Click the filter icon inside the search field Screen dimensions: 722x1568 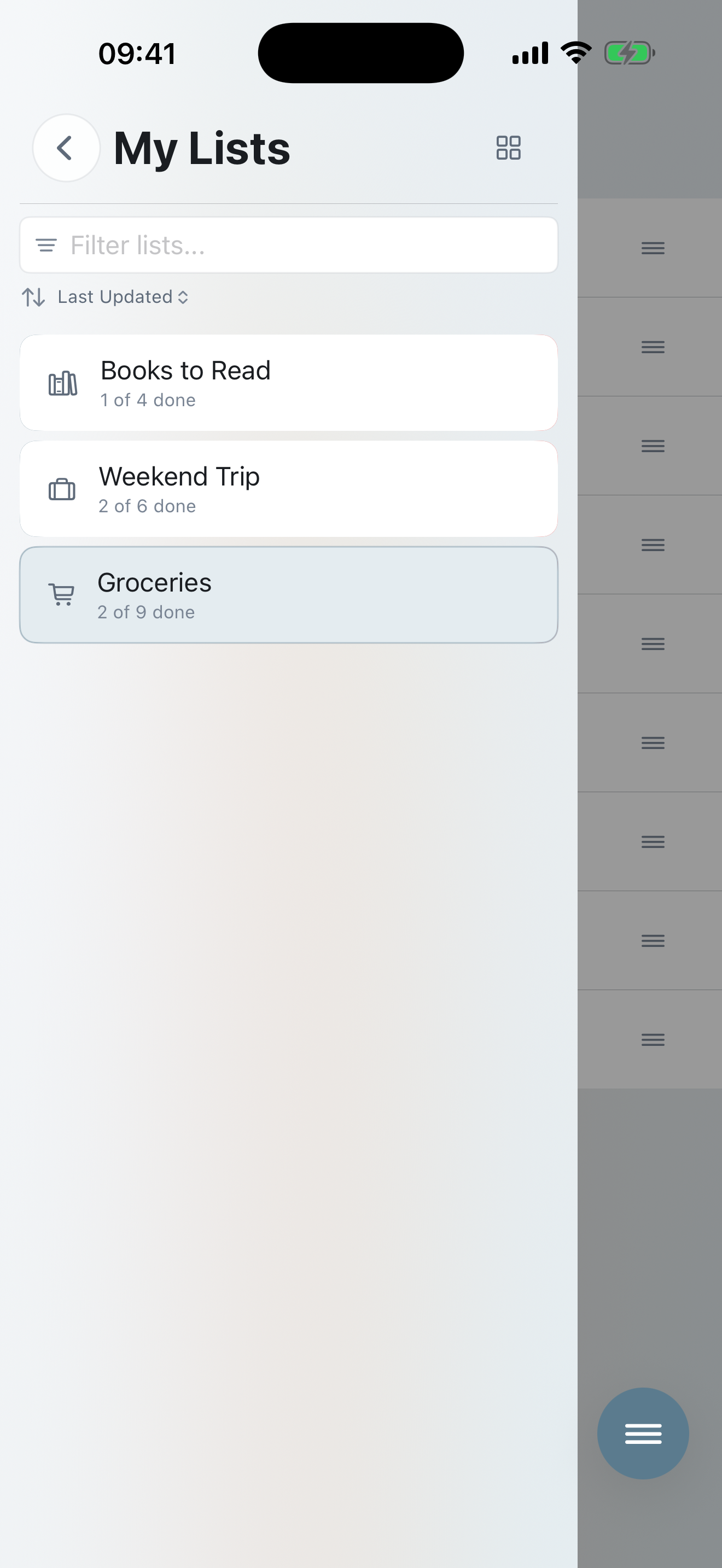pos(45,245)
